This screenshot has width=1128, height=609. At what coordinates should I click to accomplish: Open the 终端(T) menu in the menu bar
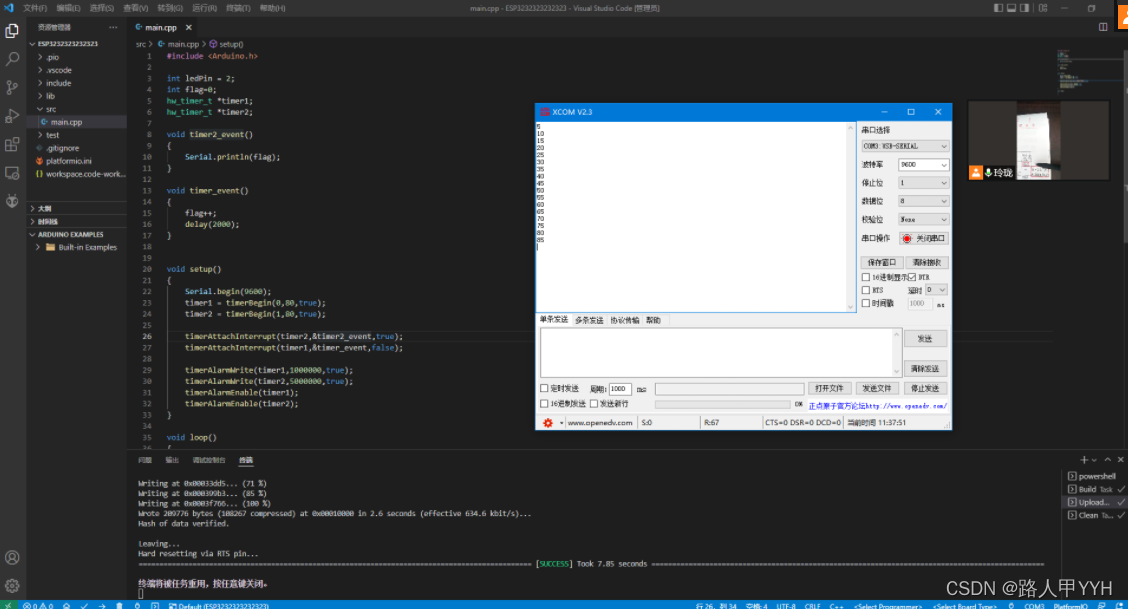coord(238,8)
